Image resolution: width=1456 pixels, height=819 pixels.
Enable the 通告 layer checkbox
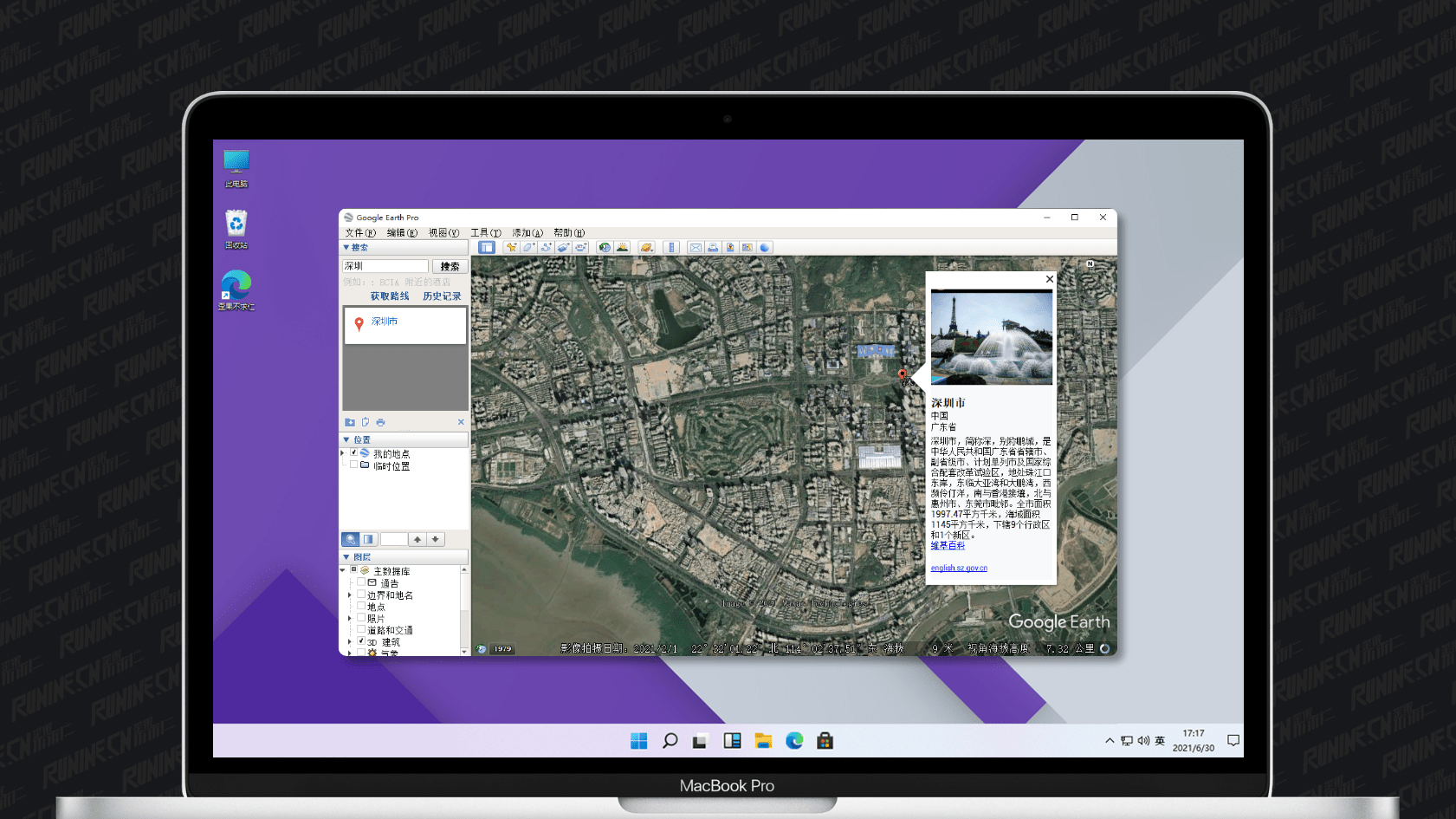361,582
